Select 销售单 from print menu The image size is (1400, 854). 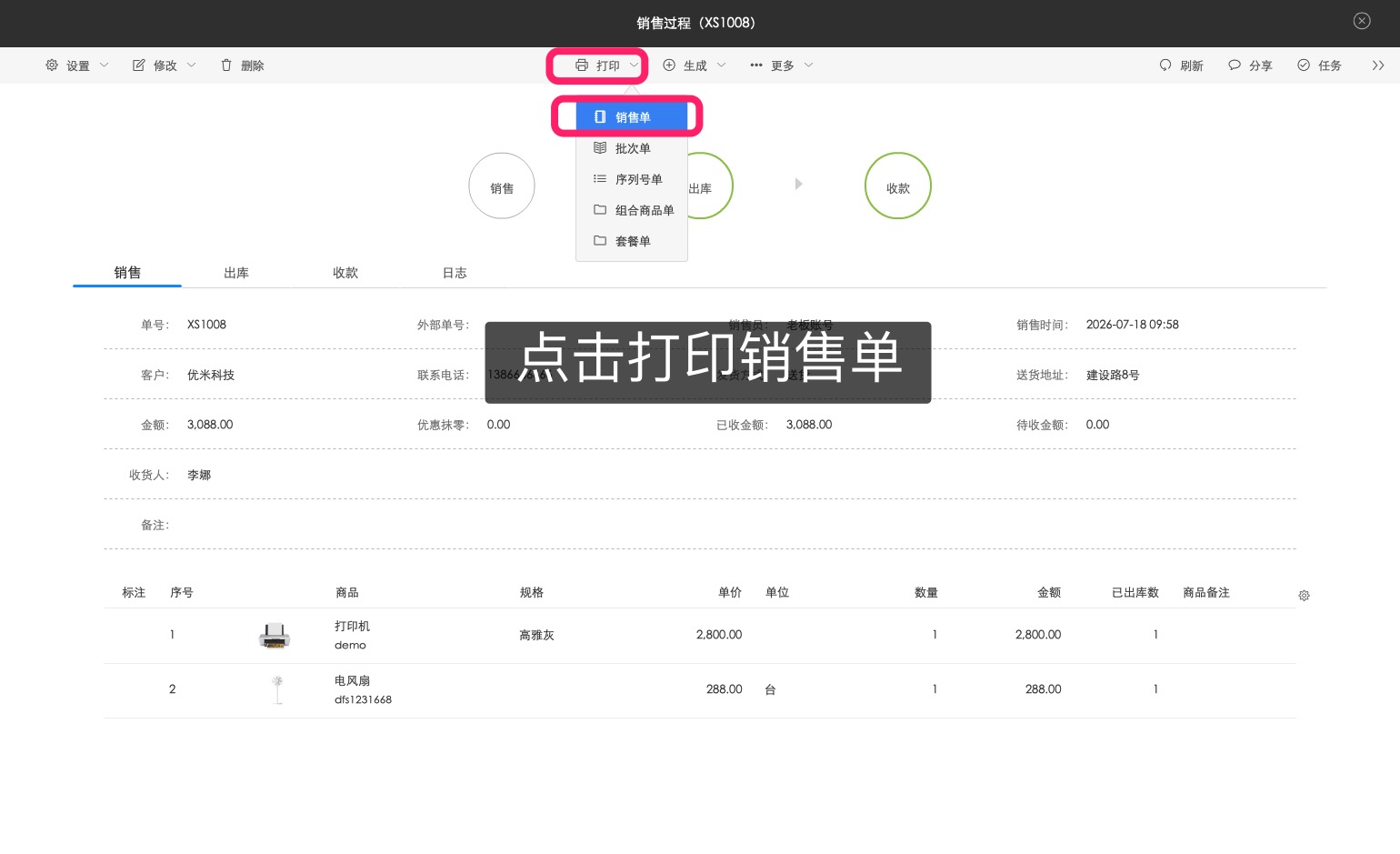[x=632, y=117]
